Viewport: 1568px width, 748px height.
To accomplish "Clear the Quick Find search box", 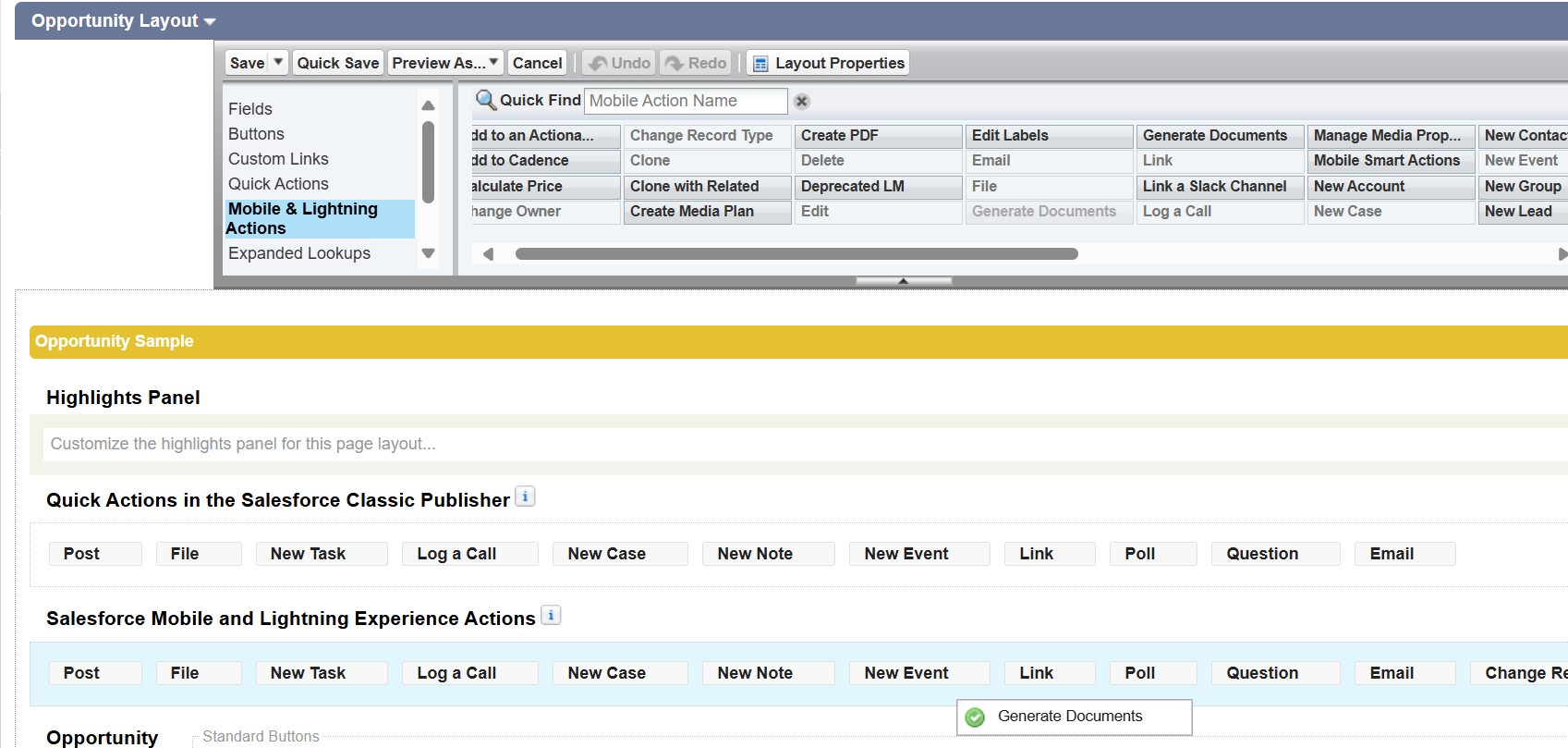I will 802,102.
